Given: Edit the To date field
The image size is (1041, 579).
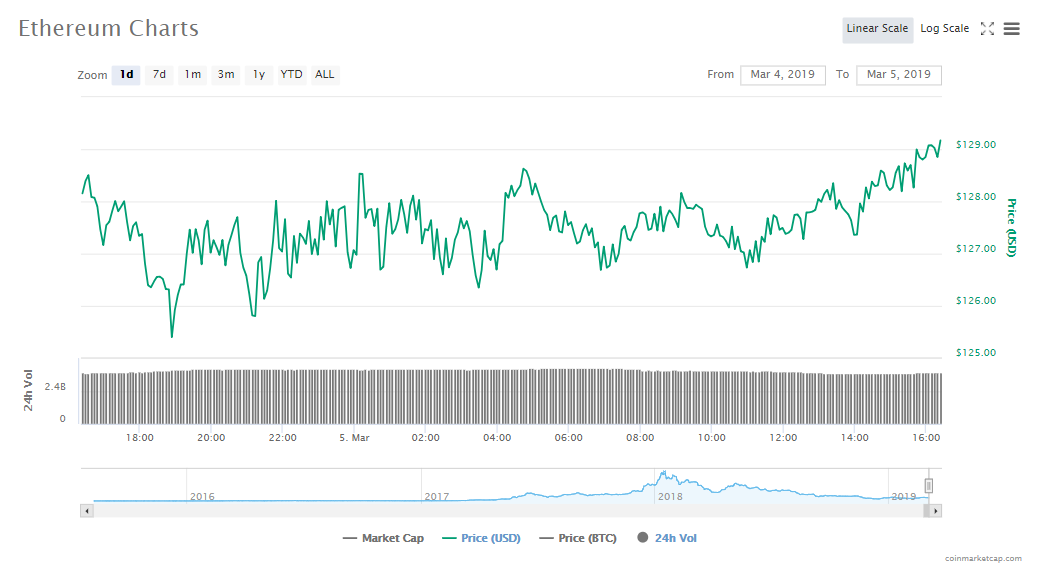Looking at the screenshot, I should pos(898,75).
